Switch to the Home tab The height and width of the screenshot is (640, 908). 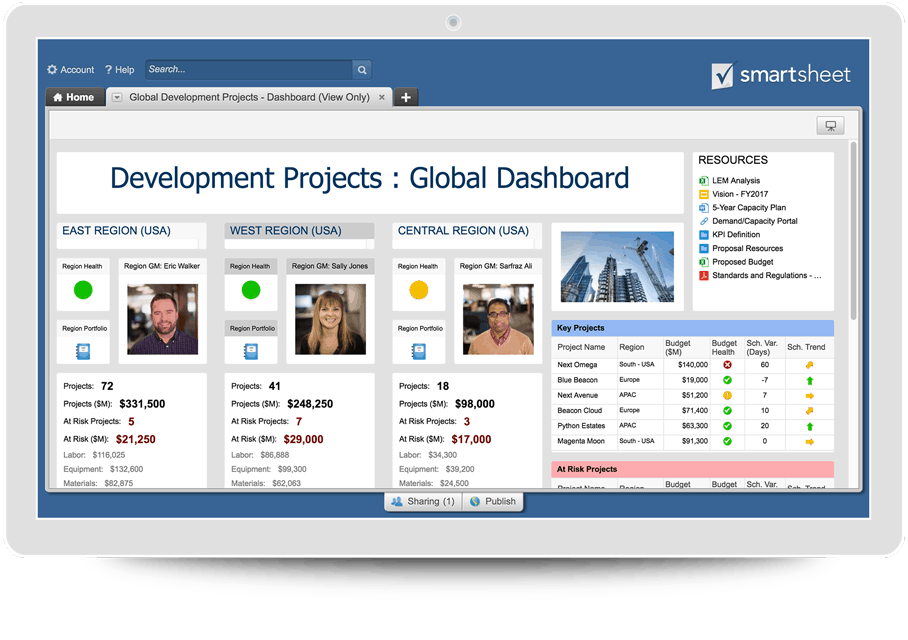(73, 98)
